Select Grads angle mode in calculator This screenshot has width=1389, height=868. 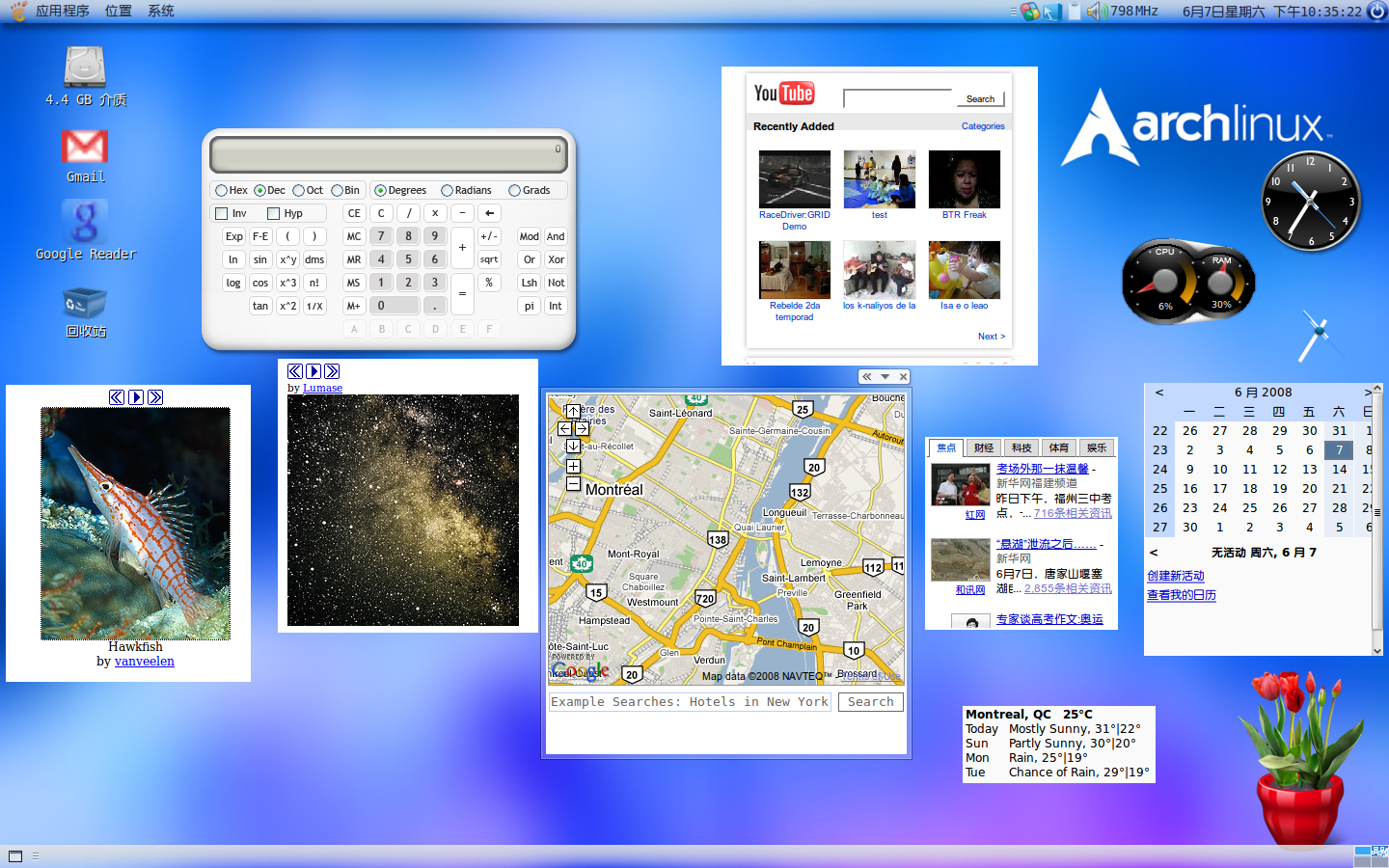[x=530, y=190]
